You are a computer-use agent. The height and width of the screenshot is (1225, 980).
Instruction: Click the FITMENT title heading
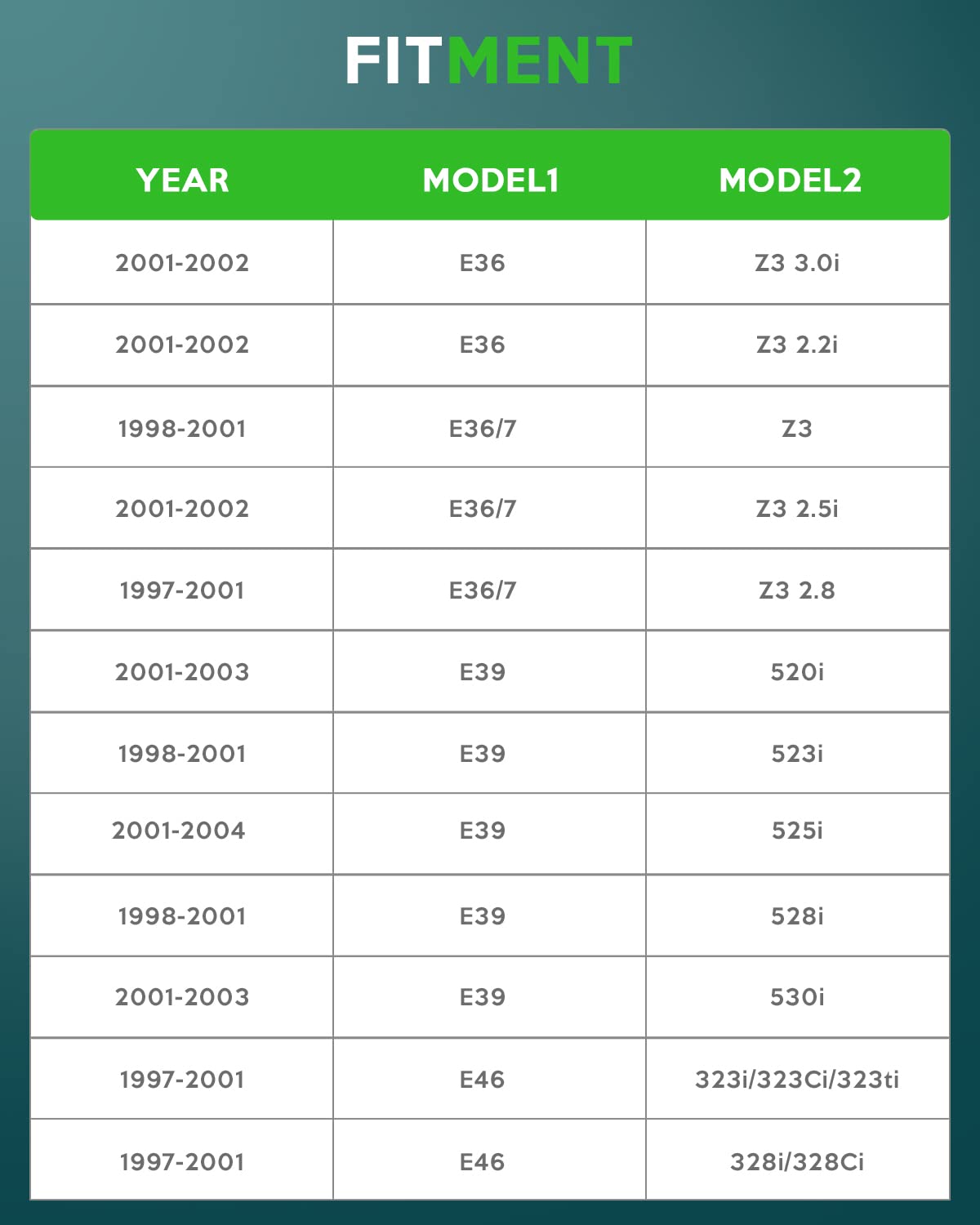pyautogui.click(x=488, y=61)
